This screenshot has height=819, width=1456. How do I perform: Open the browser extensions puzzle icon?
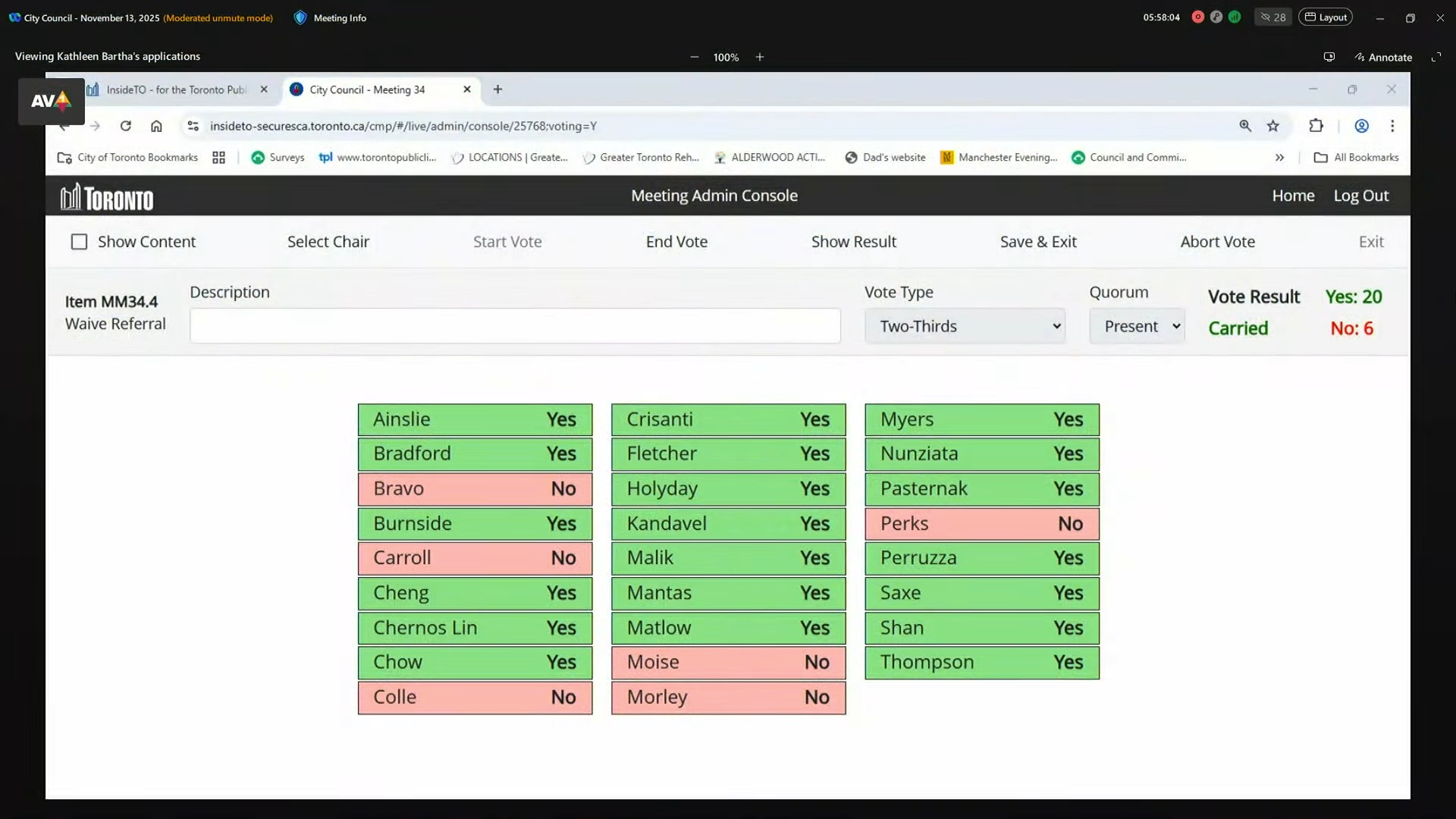pyautogui.click(x=1316, y=126)
